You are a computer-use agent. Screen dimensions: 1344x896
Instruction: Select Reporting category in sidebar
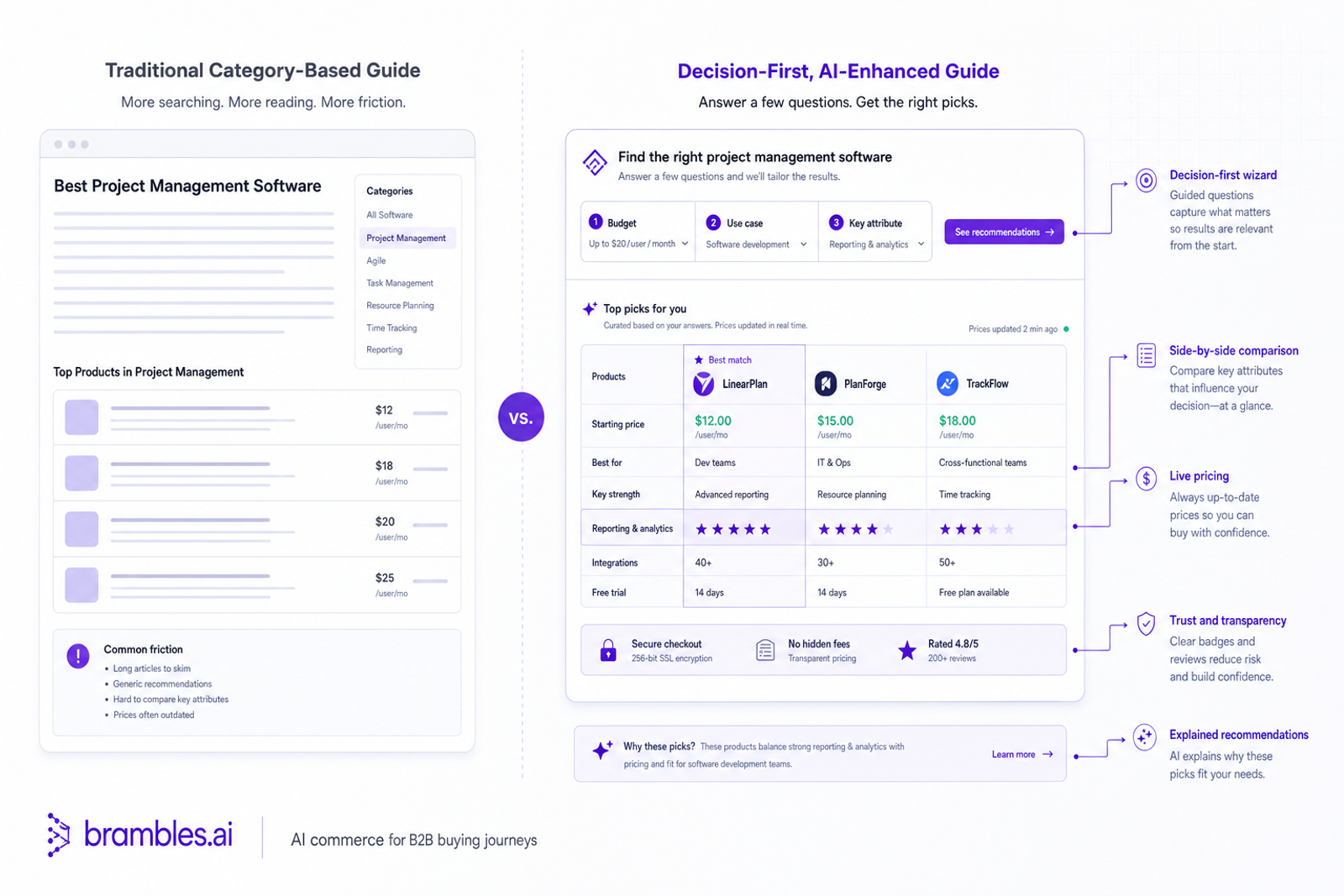click(385, 350)
